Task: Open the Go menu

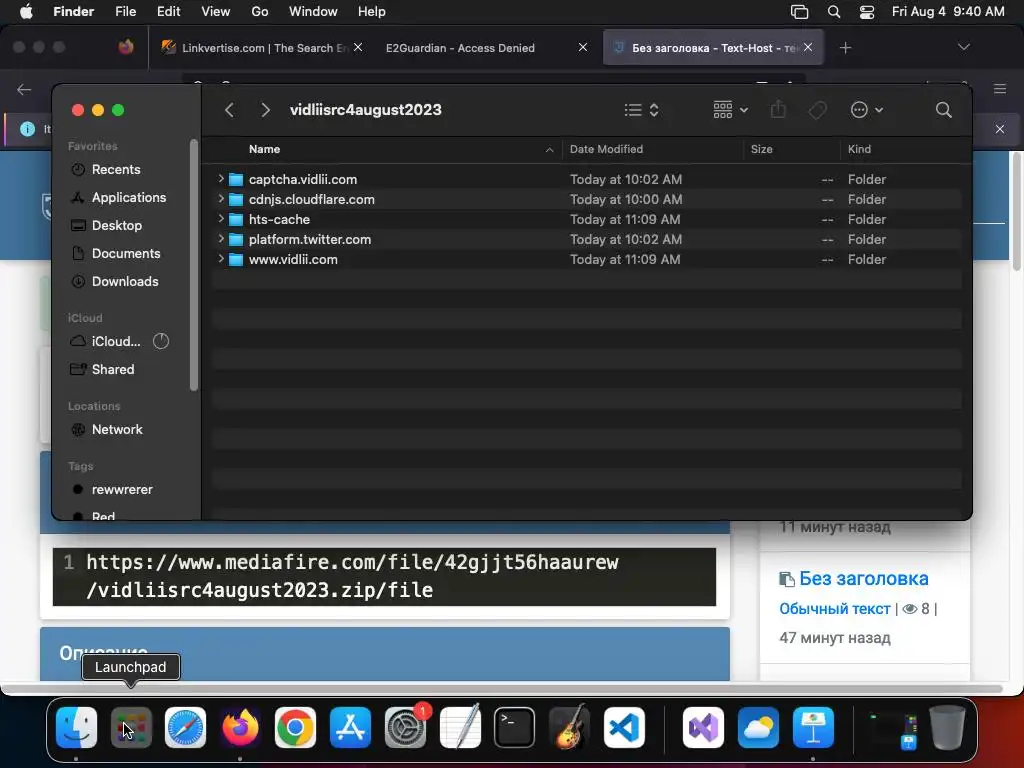Action: click(x=260, y=12)
